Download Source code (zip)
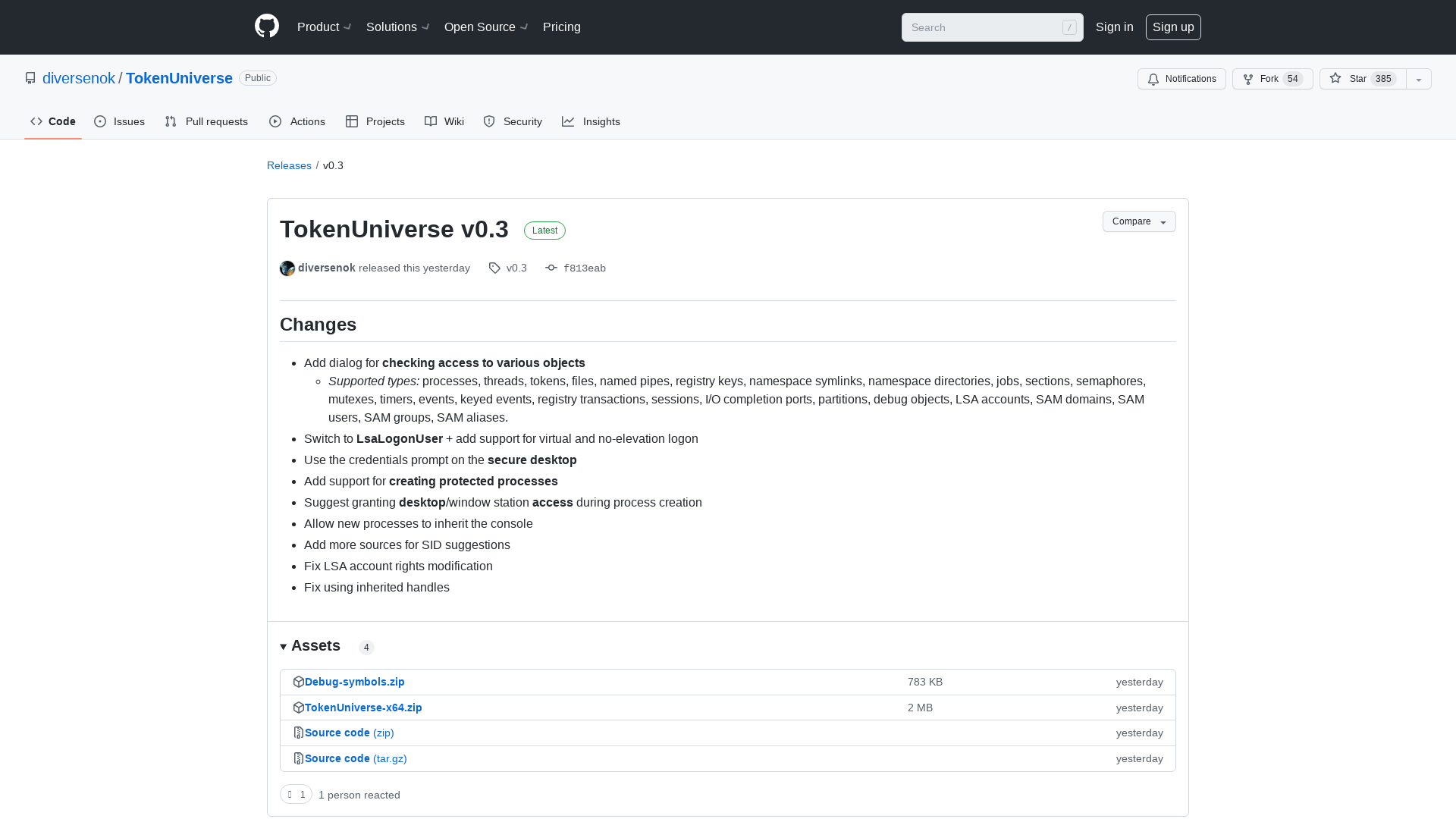 350,733
